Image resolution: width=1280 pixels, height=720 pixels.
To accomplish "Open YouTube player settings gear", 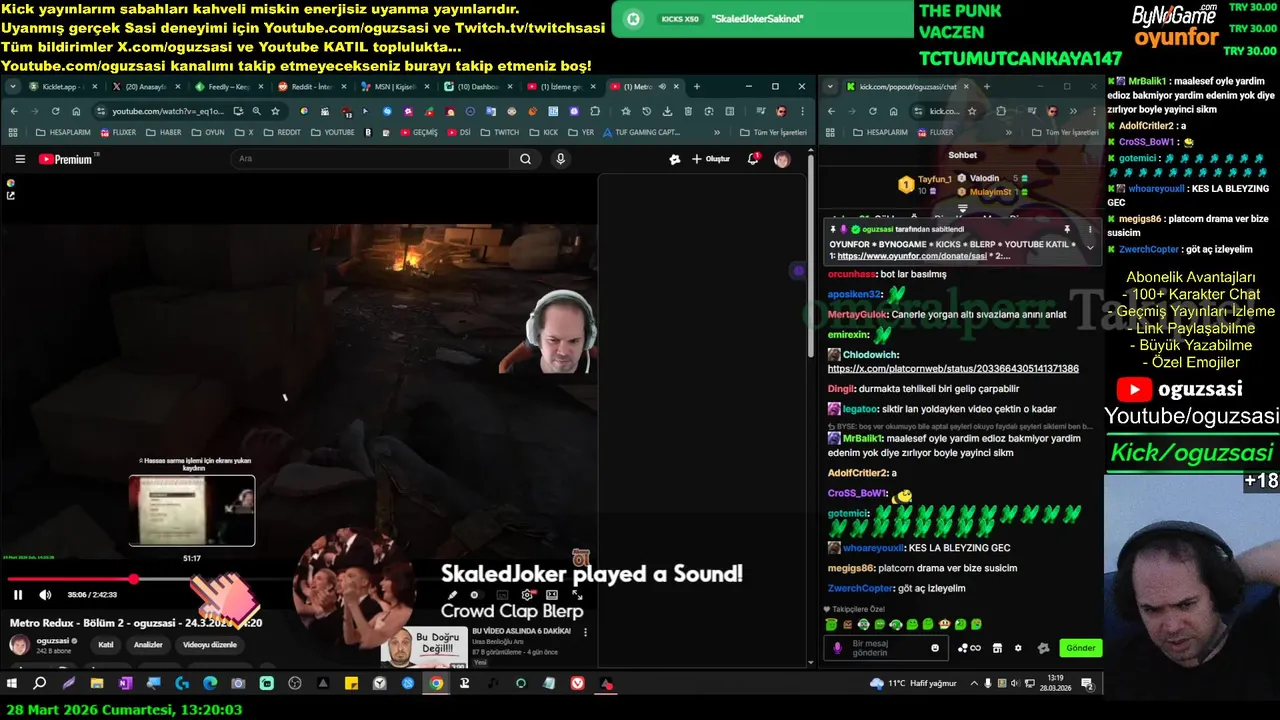I will click(527, 595).
